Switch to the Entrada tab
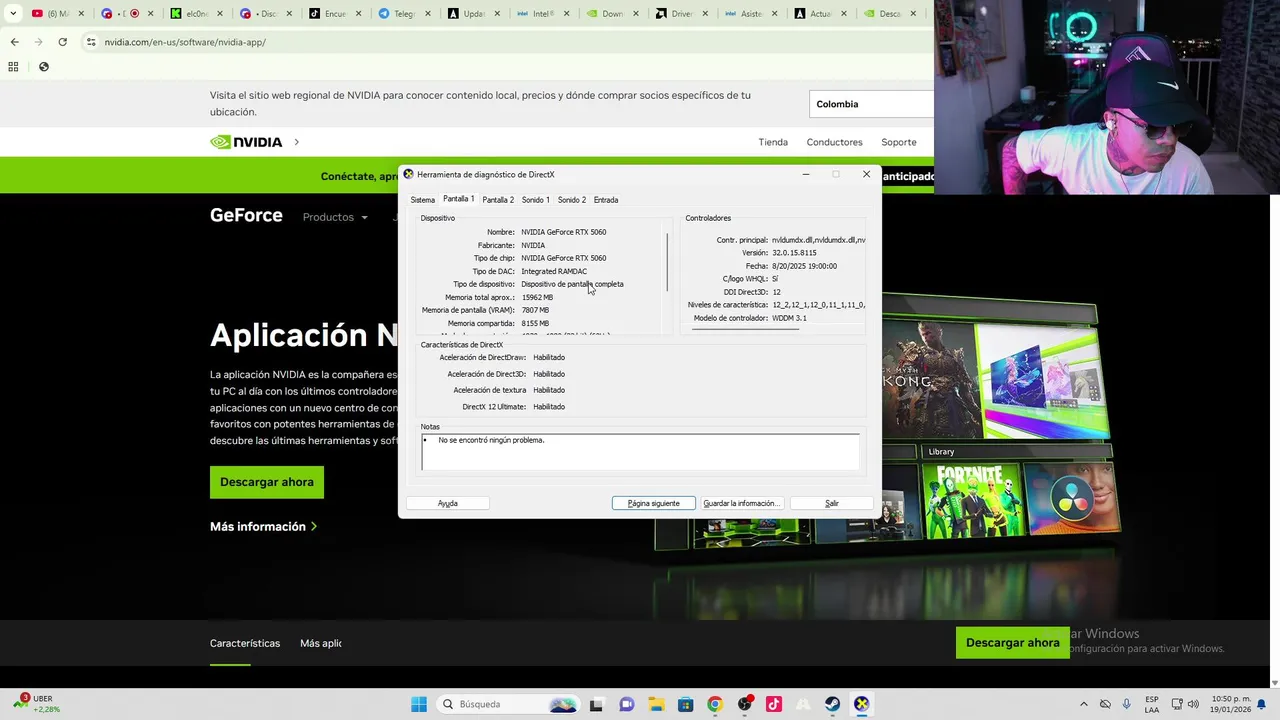 coord(606,200)
